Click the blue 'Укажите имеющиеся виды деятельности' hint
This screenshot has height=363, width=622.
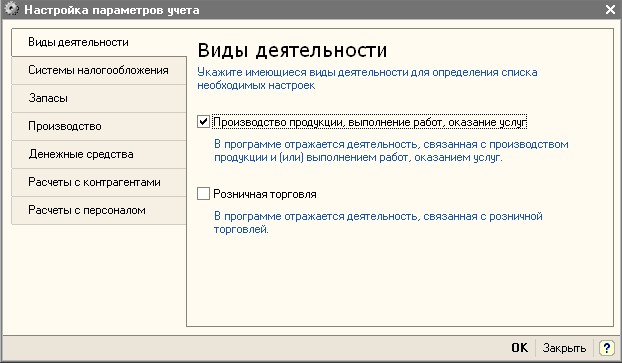(x=367, y=79)
